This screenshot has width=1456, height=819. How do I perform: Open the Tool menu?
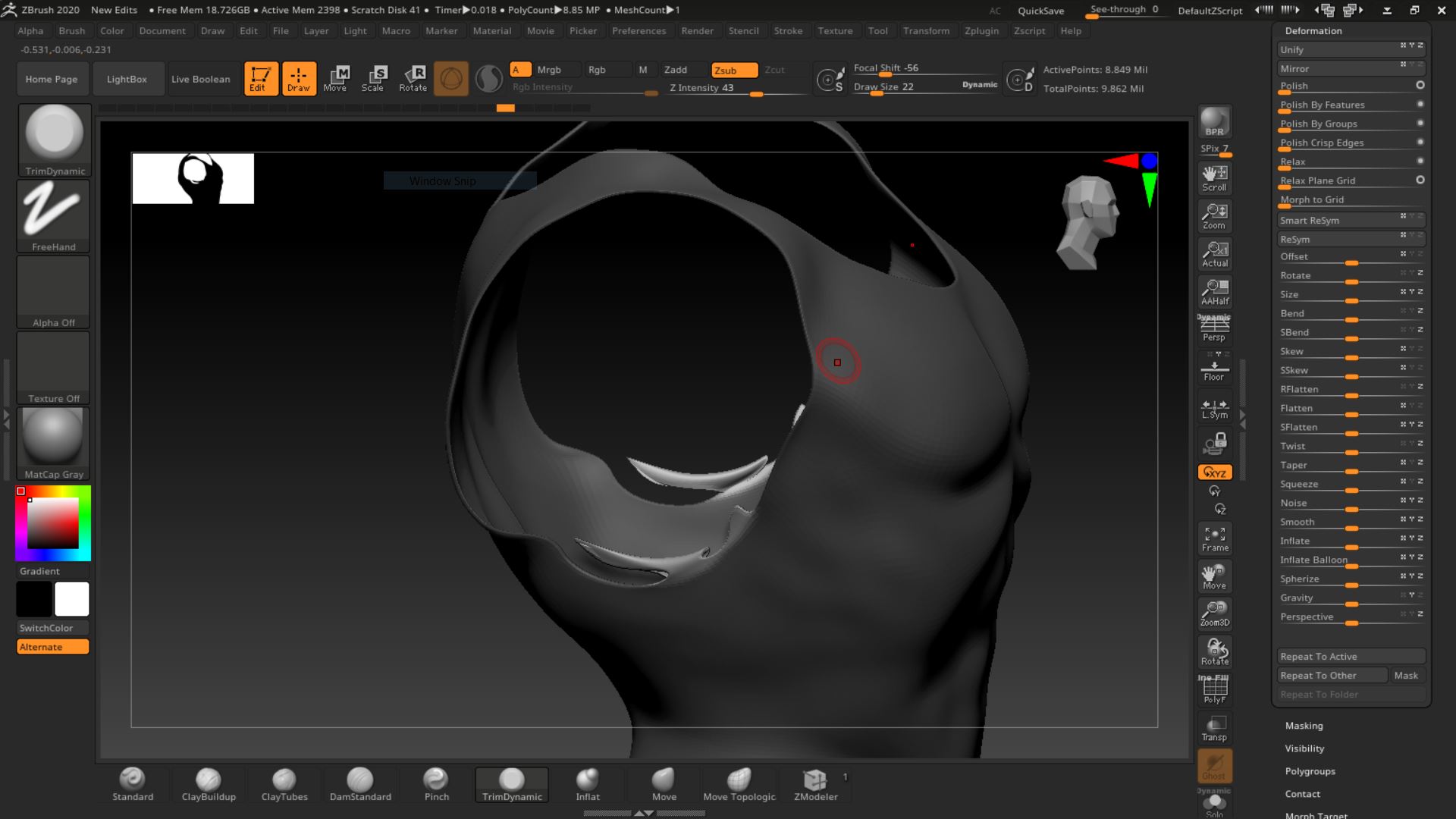(x=877, y=30)
